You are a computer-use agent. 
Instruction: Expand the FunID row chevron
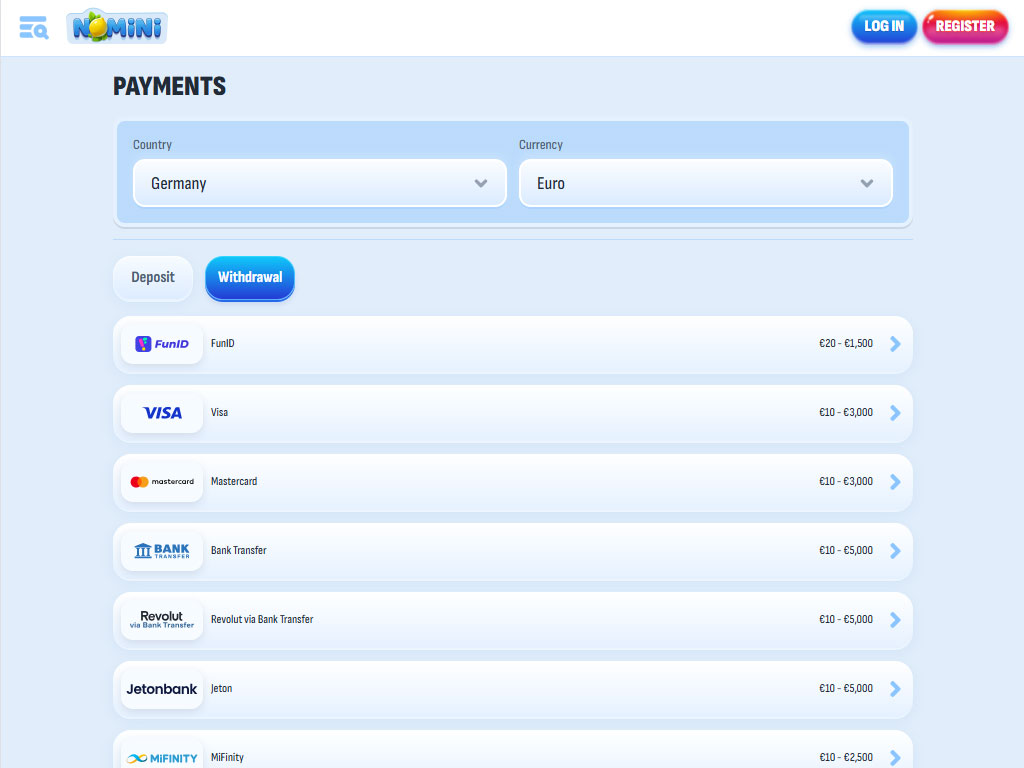point(895,344)
